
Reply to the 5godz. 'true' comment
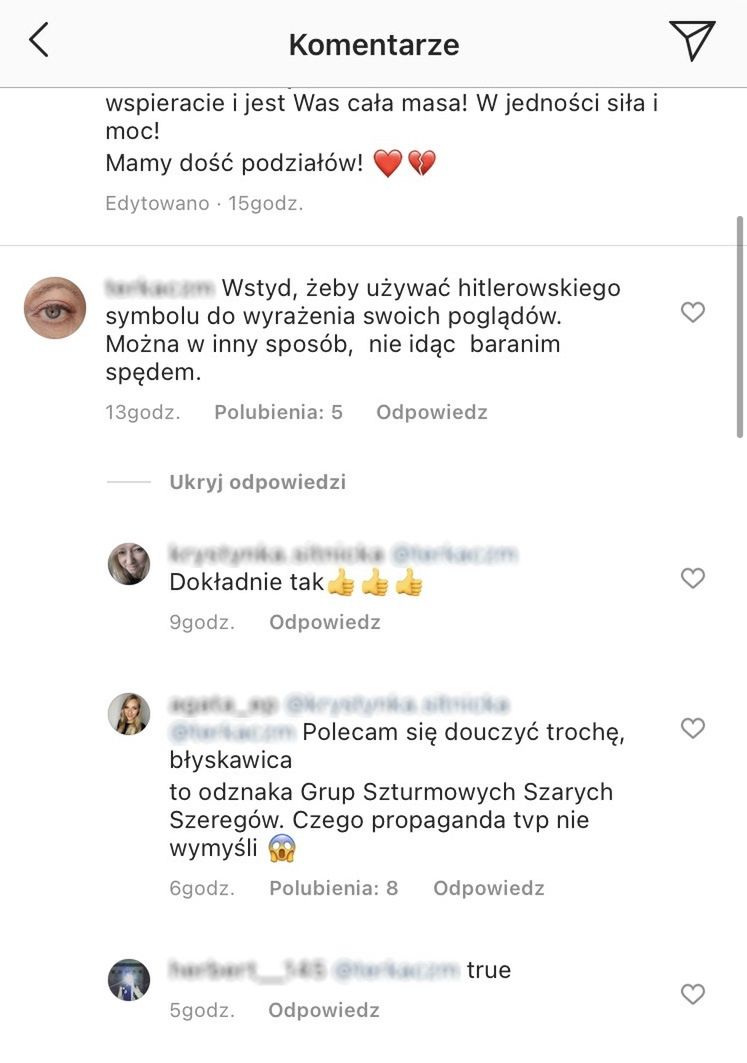tap(324, 1010)
